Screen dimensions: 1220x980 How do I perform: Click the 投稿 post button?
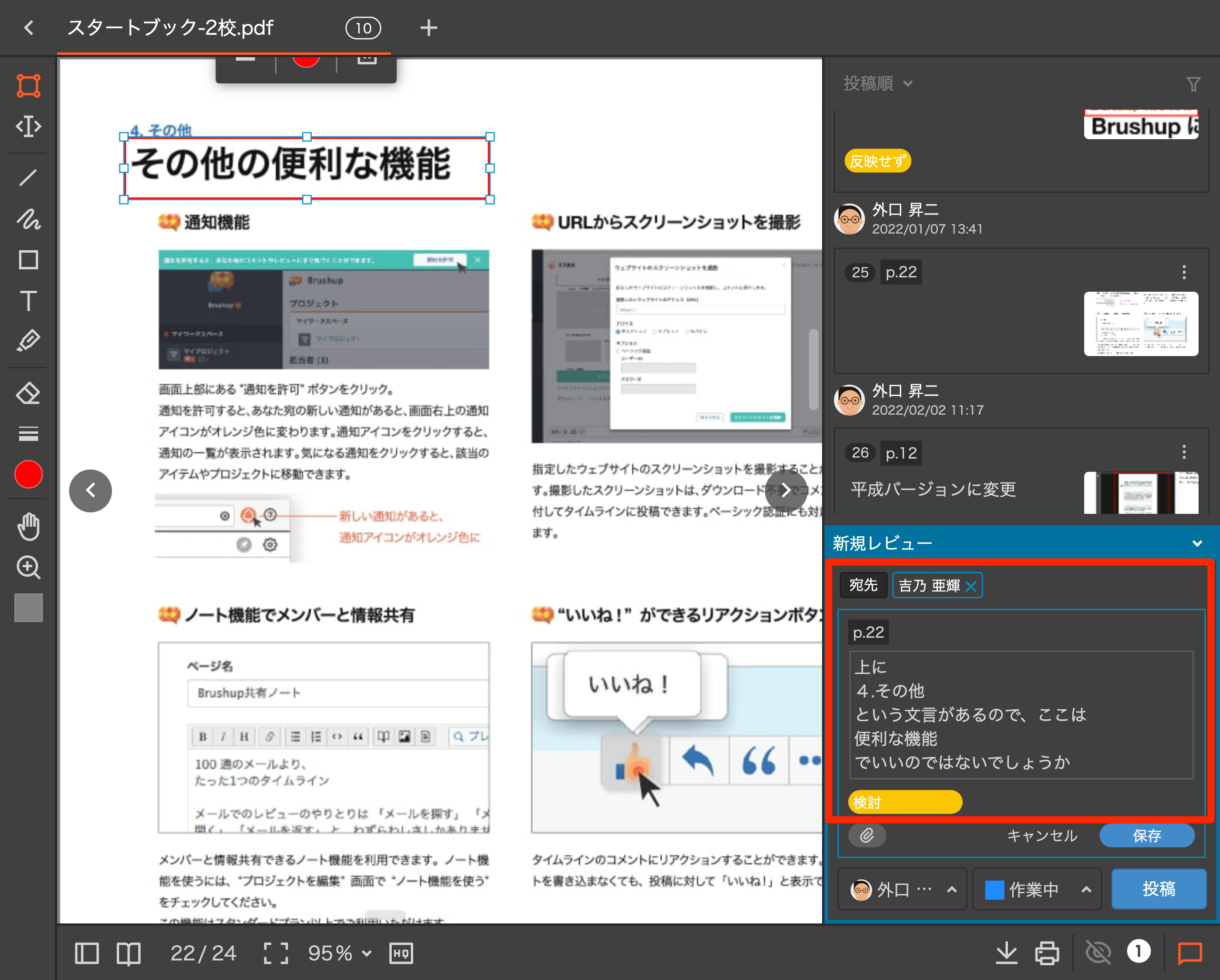(x=1159, y=889)
